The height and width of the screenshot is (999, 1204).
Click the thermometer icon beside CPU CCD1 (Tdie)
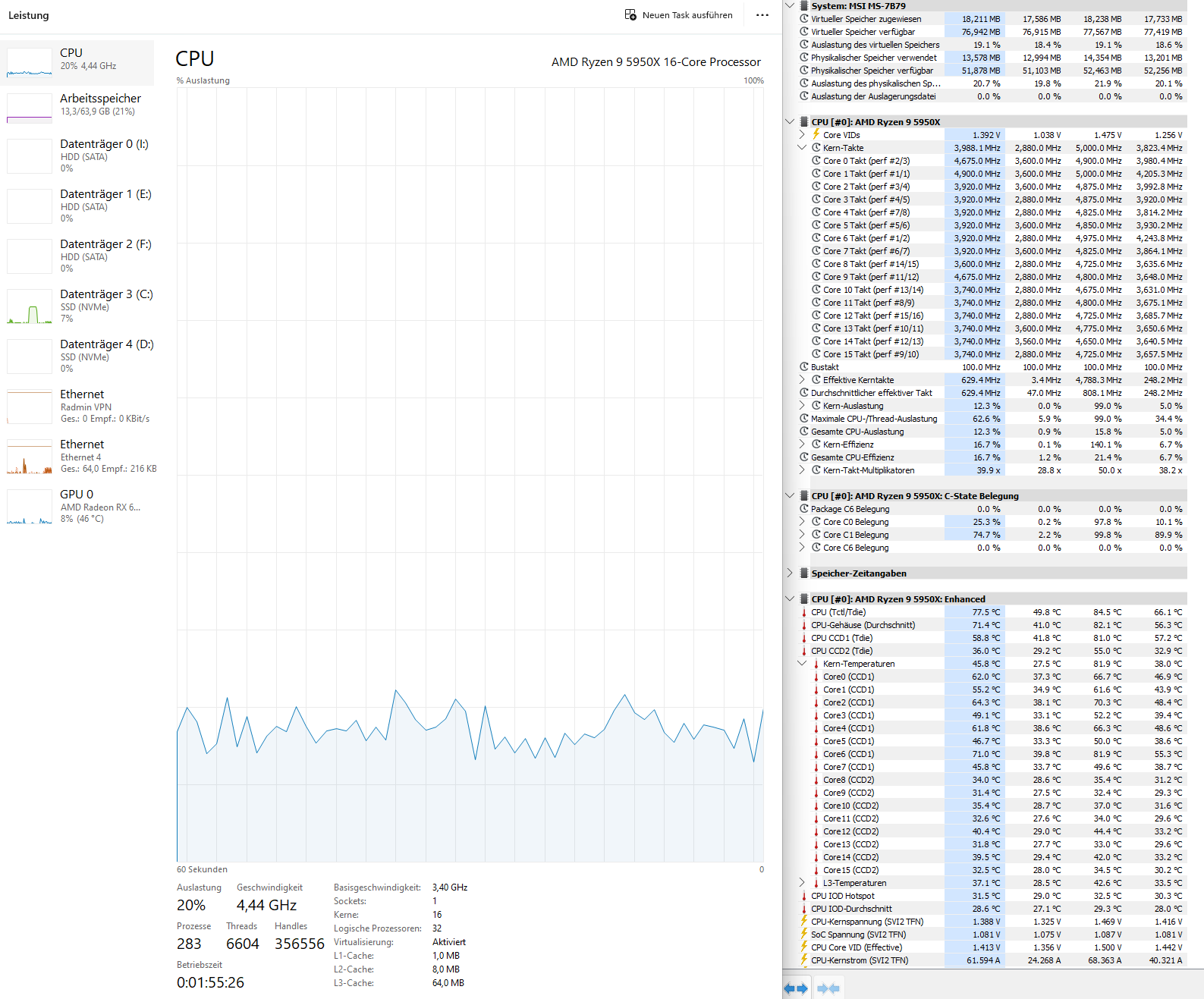[804, 638]
